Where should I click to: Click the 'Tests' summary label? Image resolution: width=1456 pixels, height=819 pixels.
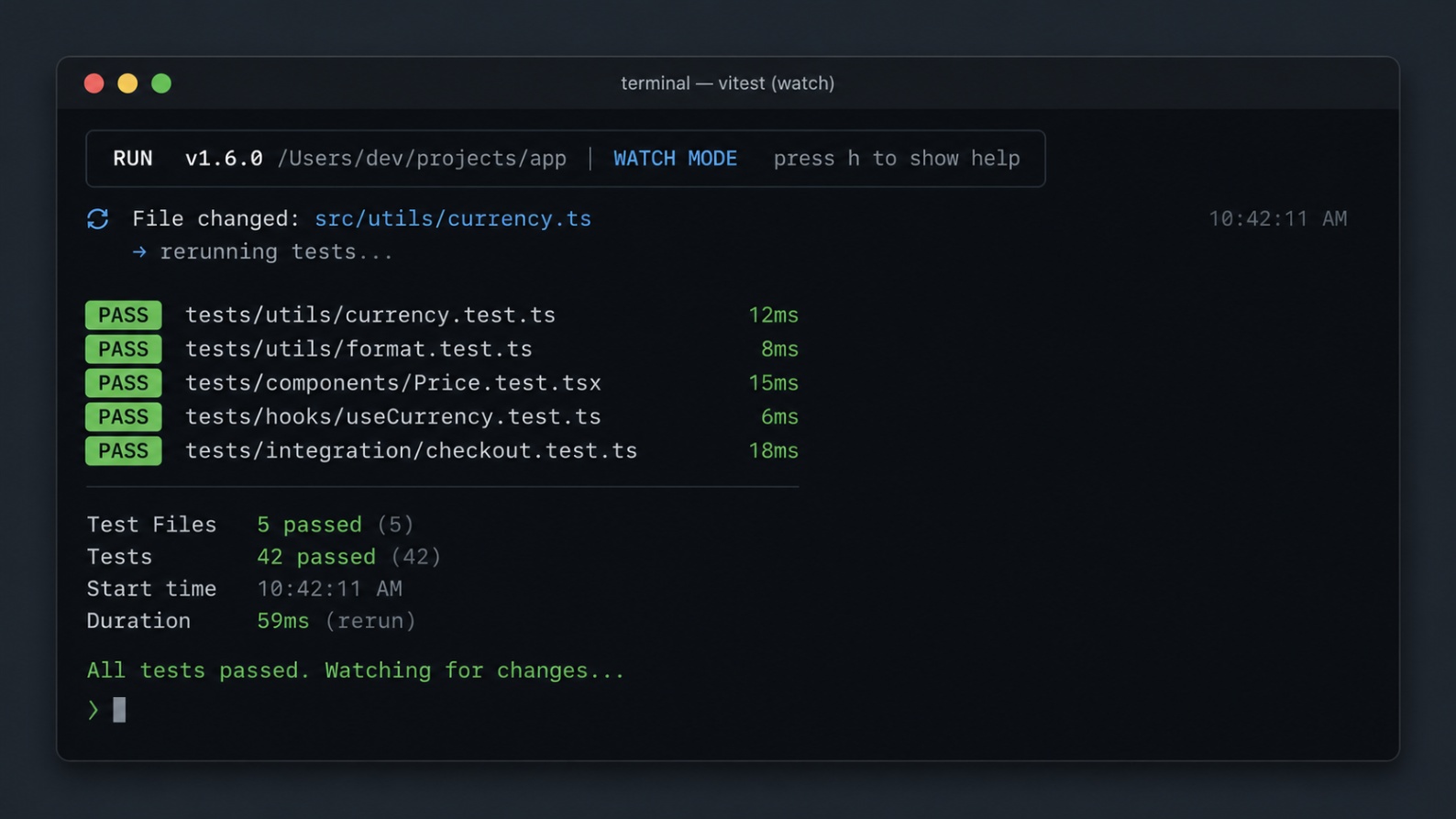click(x=119, y=557)
